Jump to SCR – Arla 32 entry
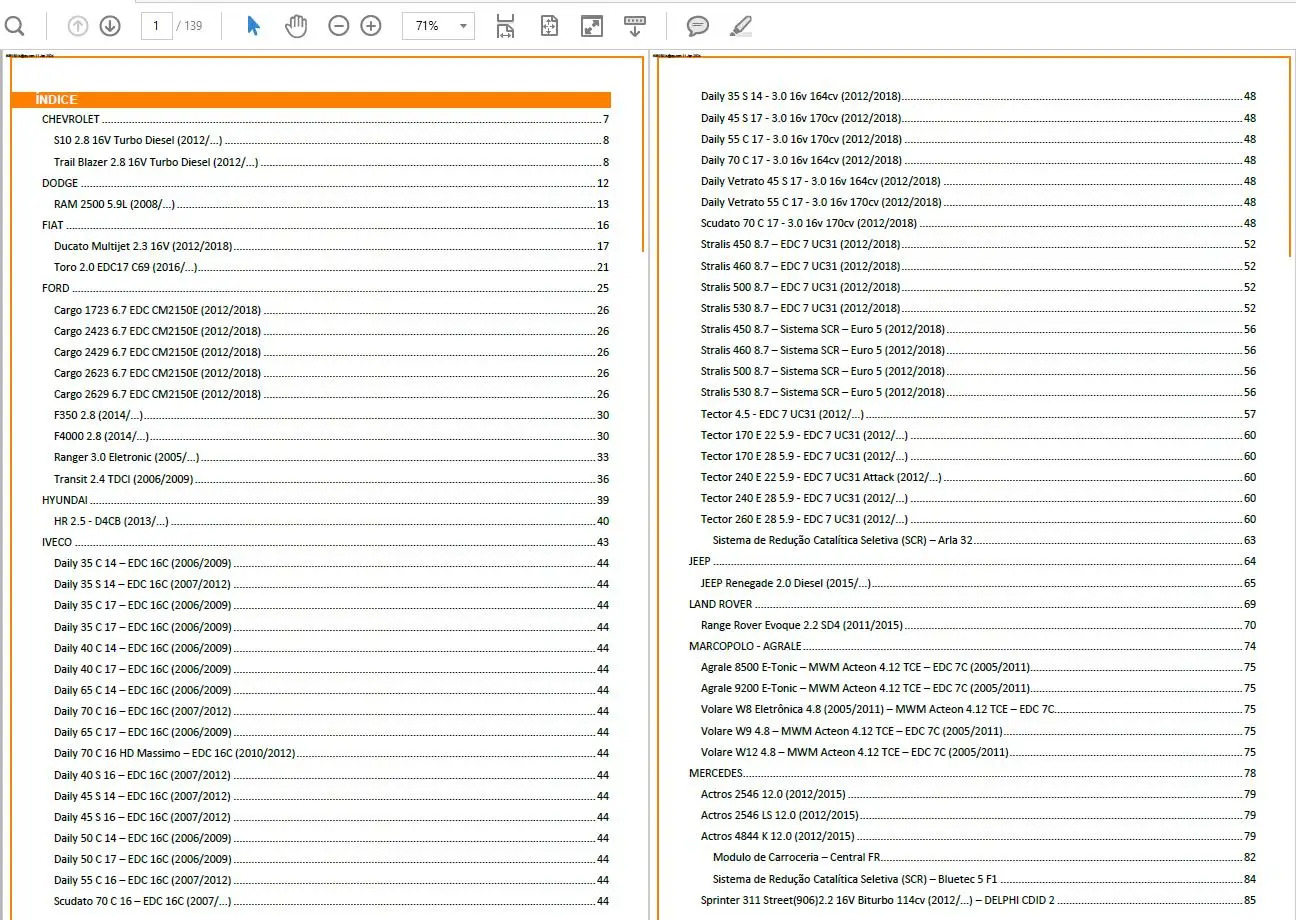1296x920 pixels. 984,540
